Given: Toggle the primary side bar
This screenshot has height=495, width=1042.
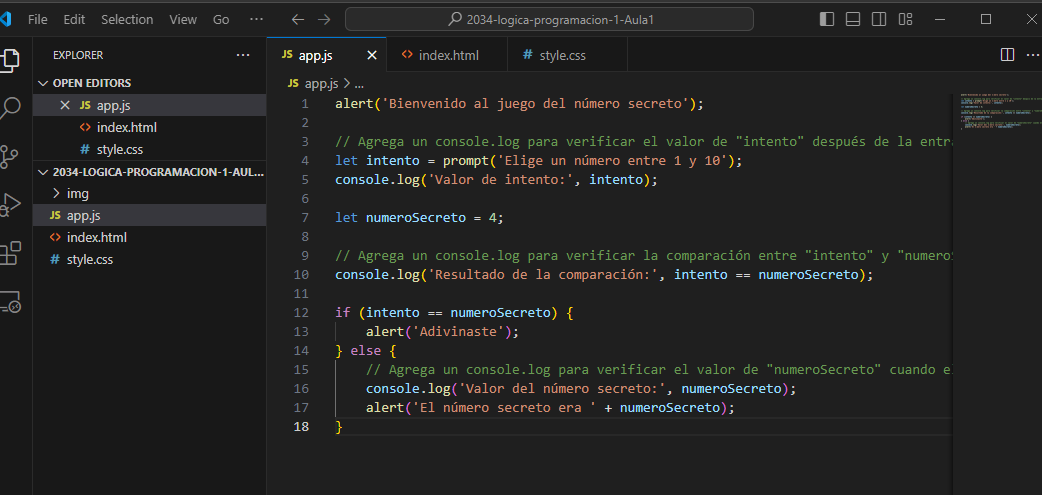Looking at the screenshot, I should [827, 19].
